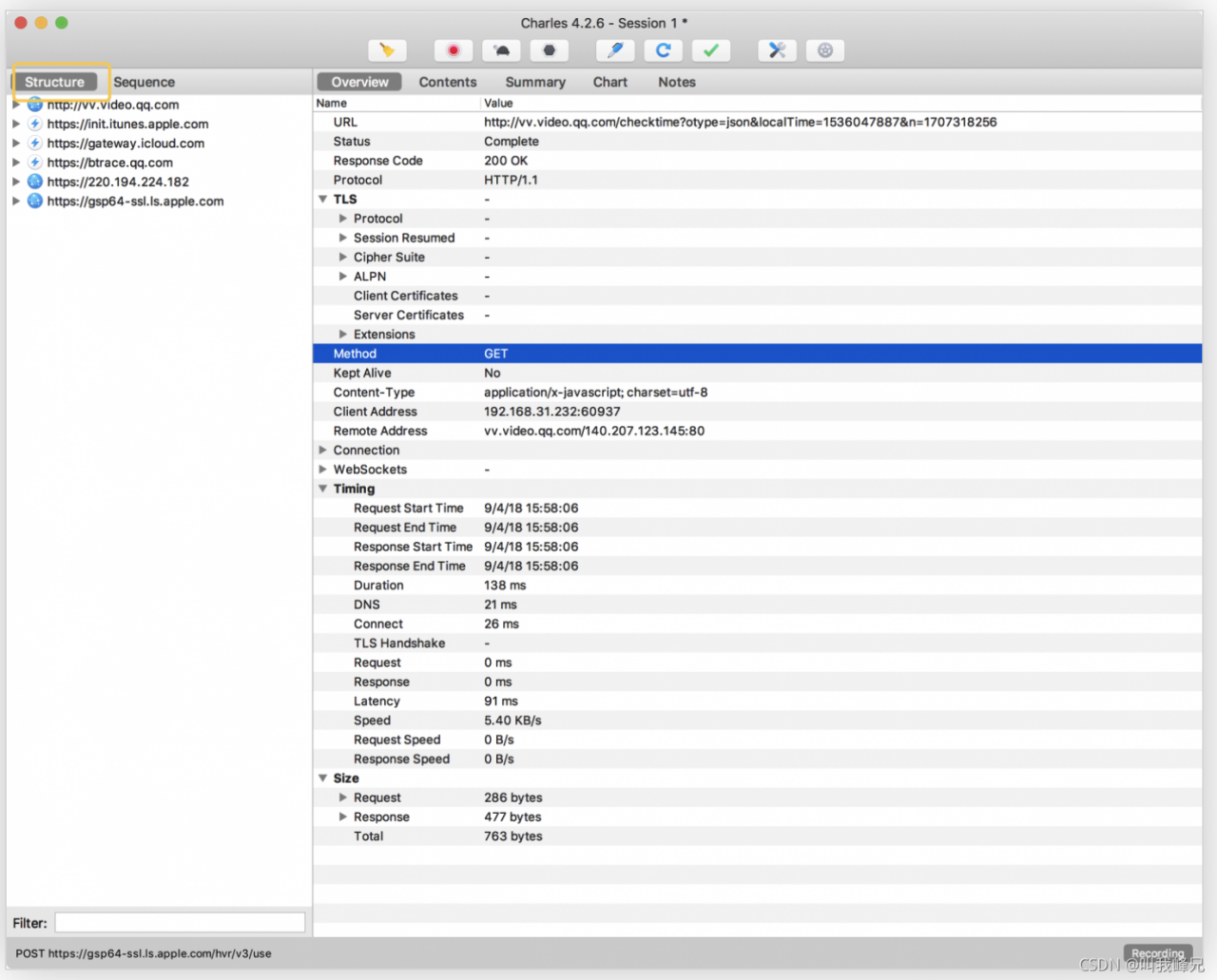This screenshot has width=1217, height=980.
Task: Select the https://btrace.qq.com host
Action: click(109, 163)
